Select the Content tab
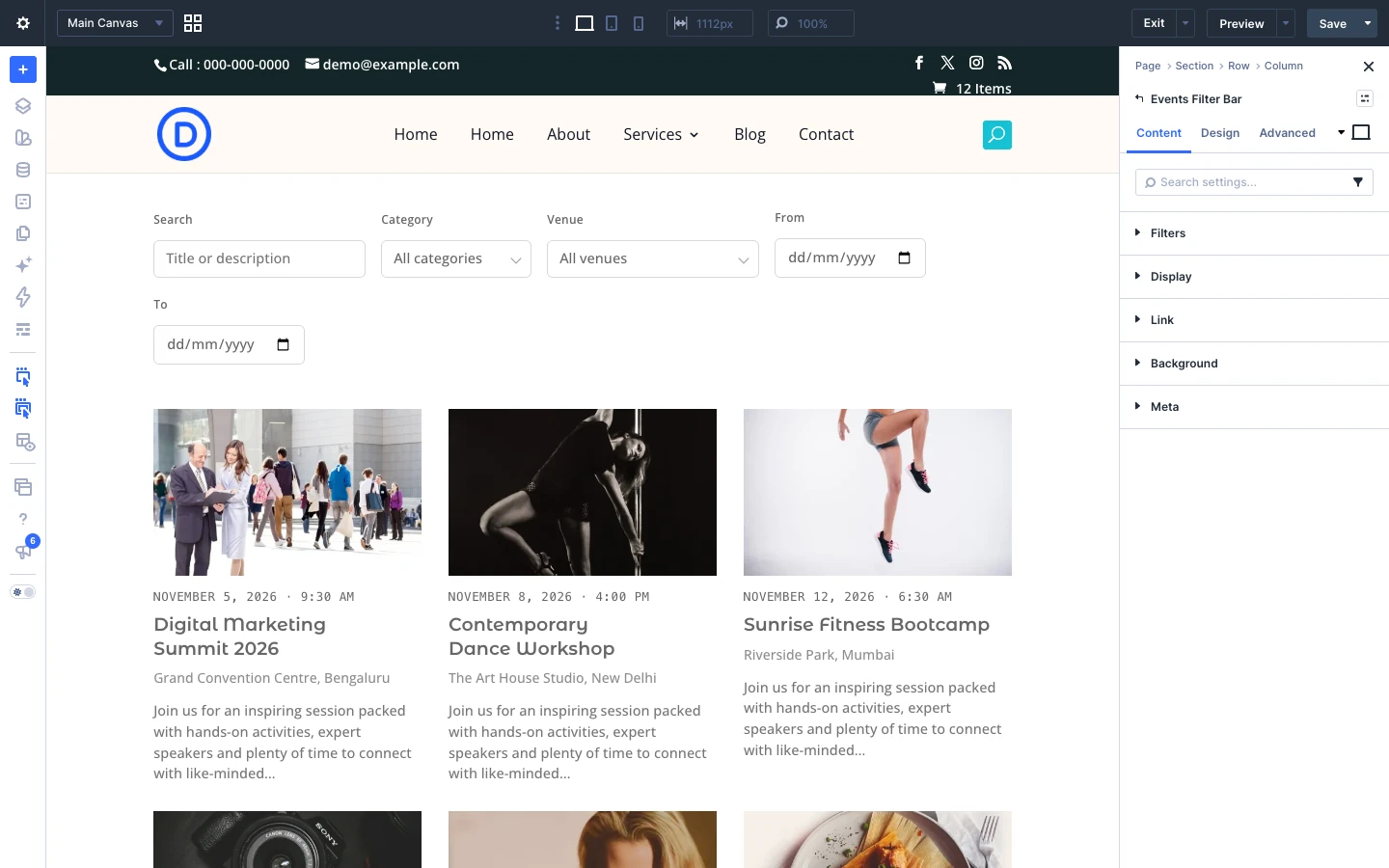The image size is (1389, 868). click(x=1158, y=133)
